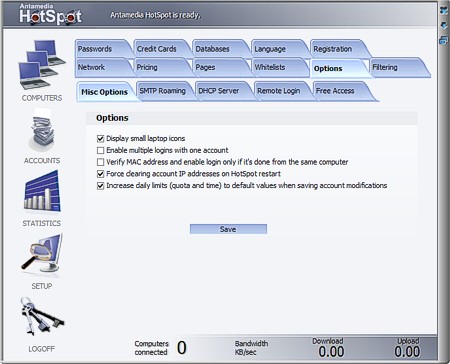This screenshot has width=450, height=364.
Task: Uncheck Force clearing account IP addresses
Action: pos(100,174)
